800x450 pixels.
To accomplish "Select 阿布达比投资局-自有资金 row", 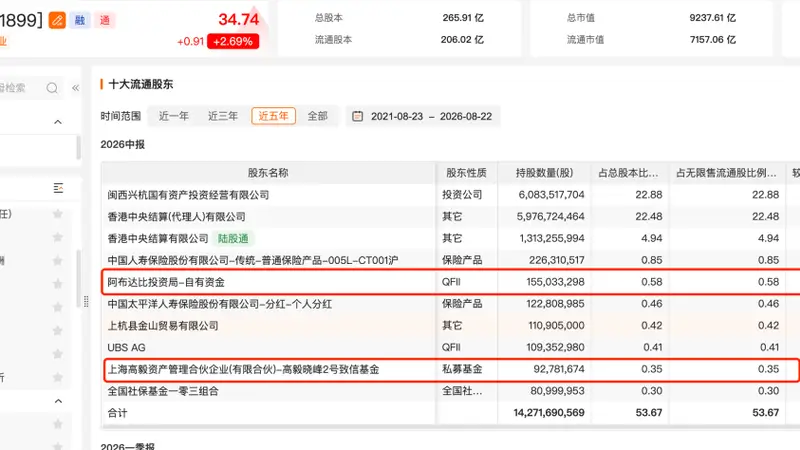I will coord(451,282).
